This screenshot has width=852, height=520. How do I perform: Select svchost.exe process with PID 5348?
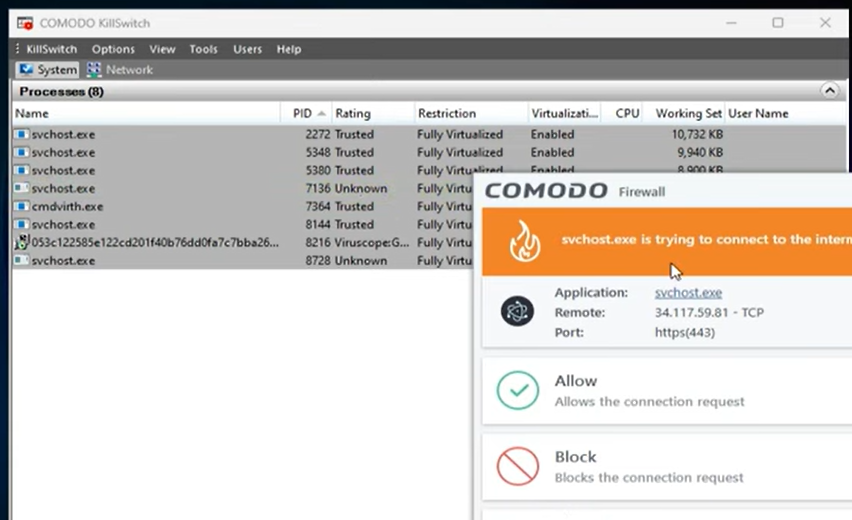pyautogui.click(x=428, y=152)
